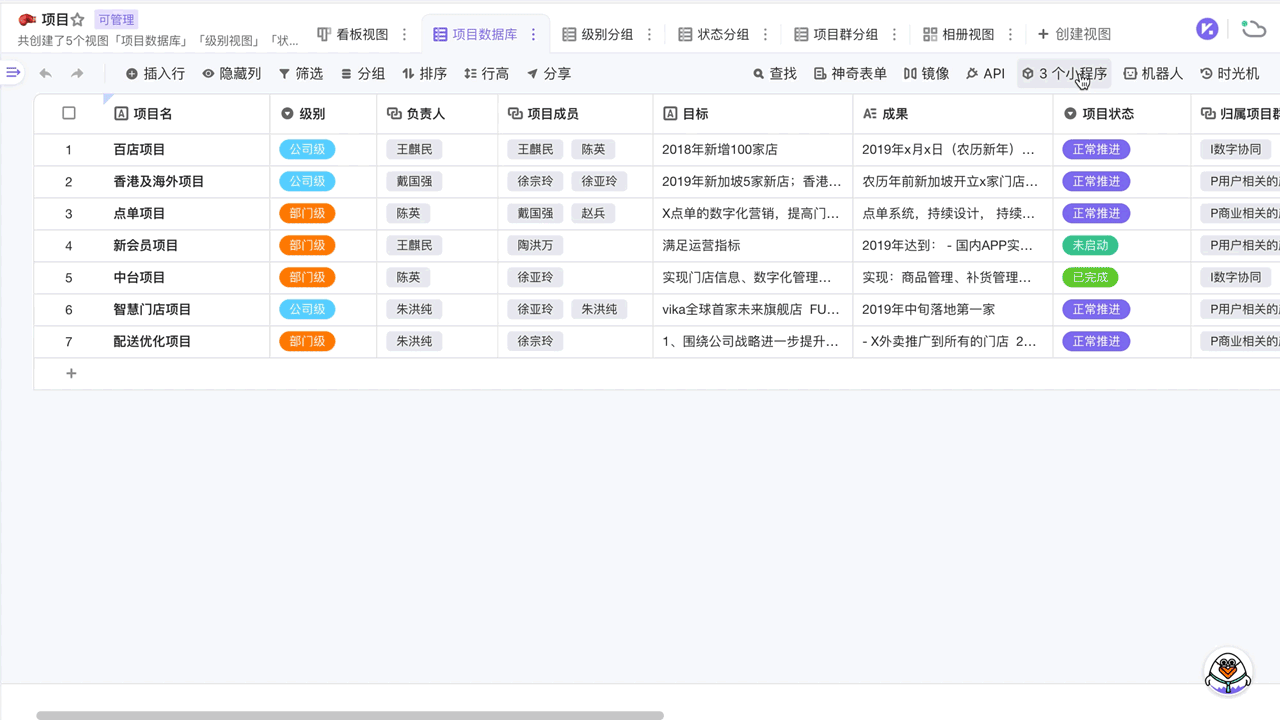Viewport: 1280px width, 720px height.
Task: Open the 查找 search tool
Action: [774, 74]
